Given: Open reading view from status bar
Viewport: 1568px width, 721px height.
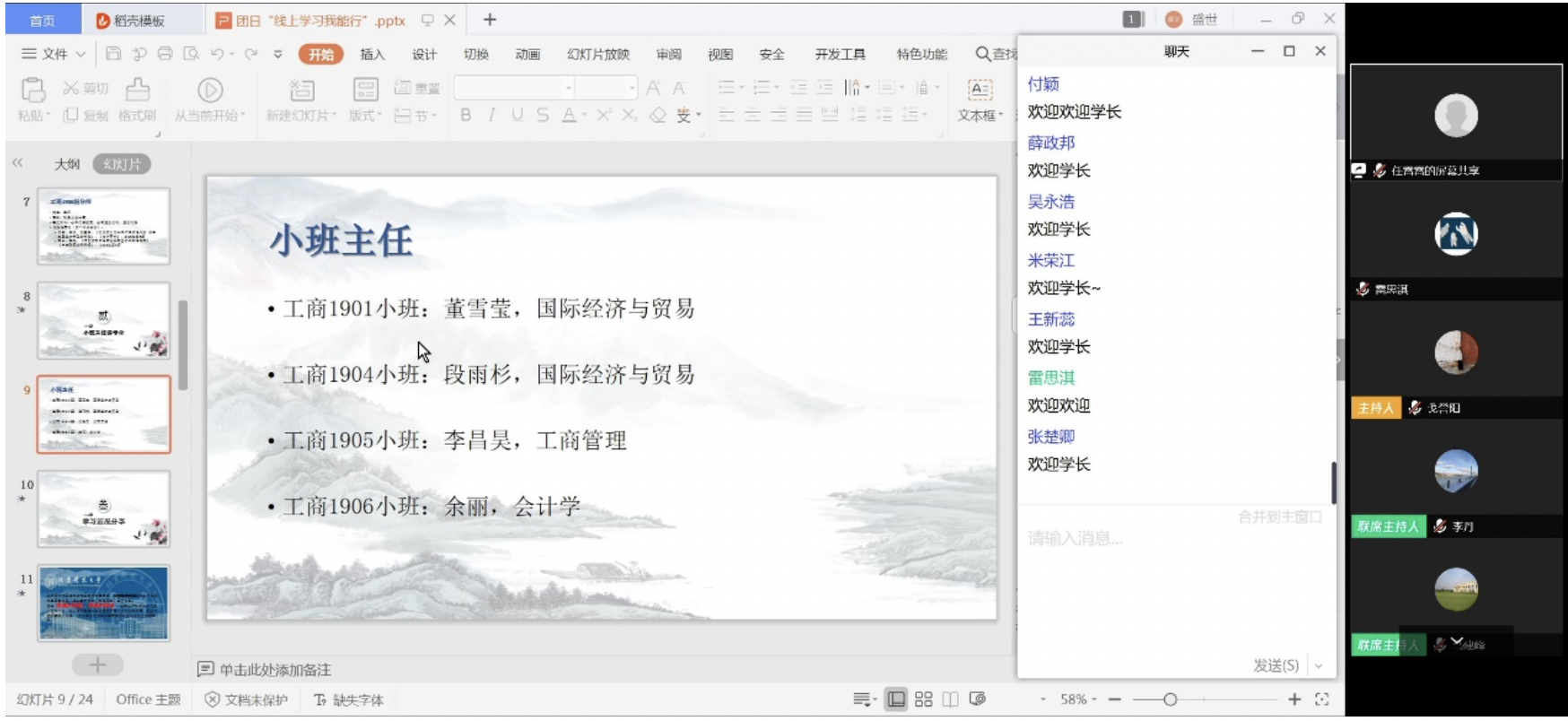Looking at the screenshot, I should pyautogui.click(x=950, y=699).
